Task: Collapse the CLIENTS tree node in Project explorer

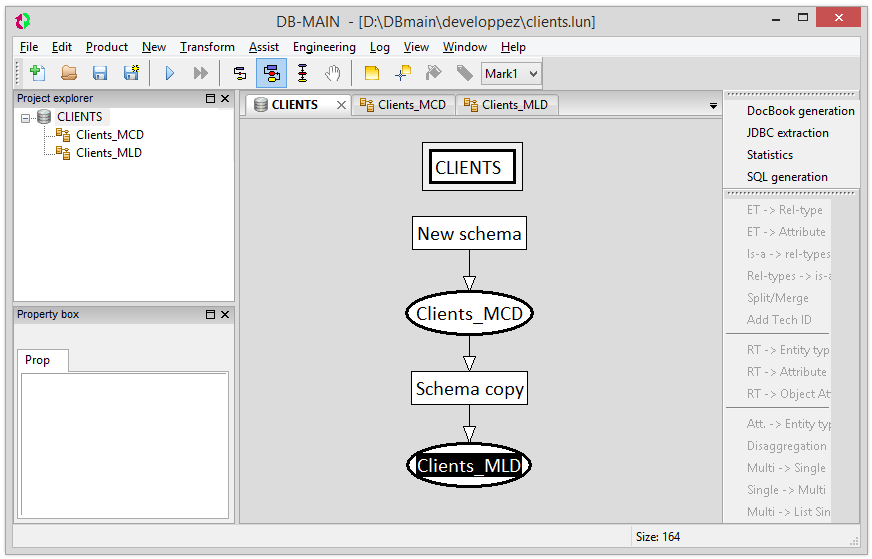Action: coord(26,118)
